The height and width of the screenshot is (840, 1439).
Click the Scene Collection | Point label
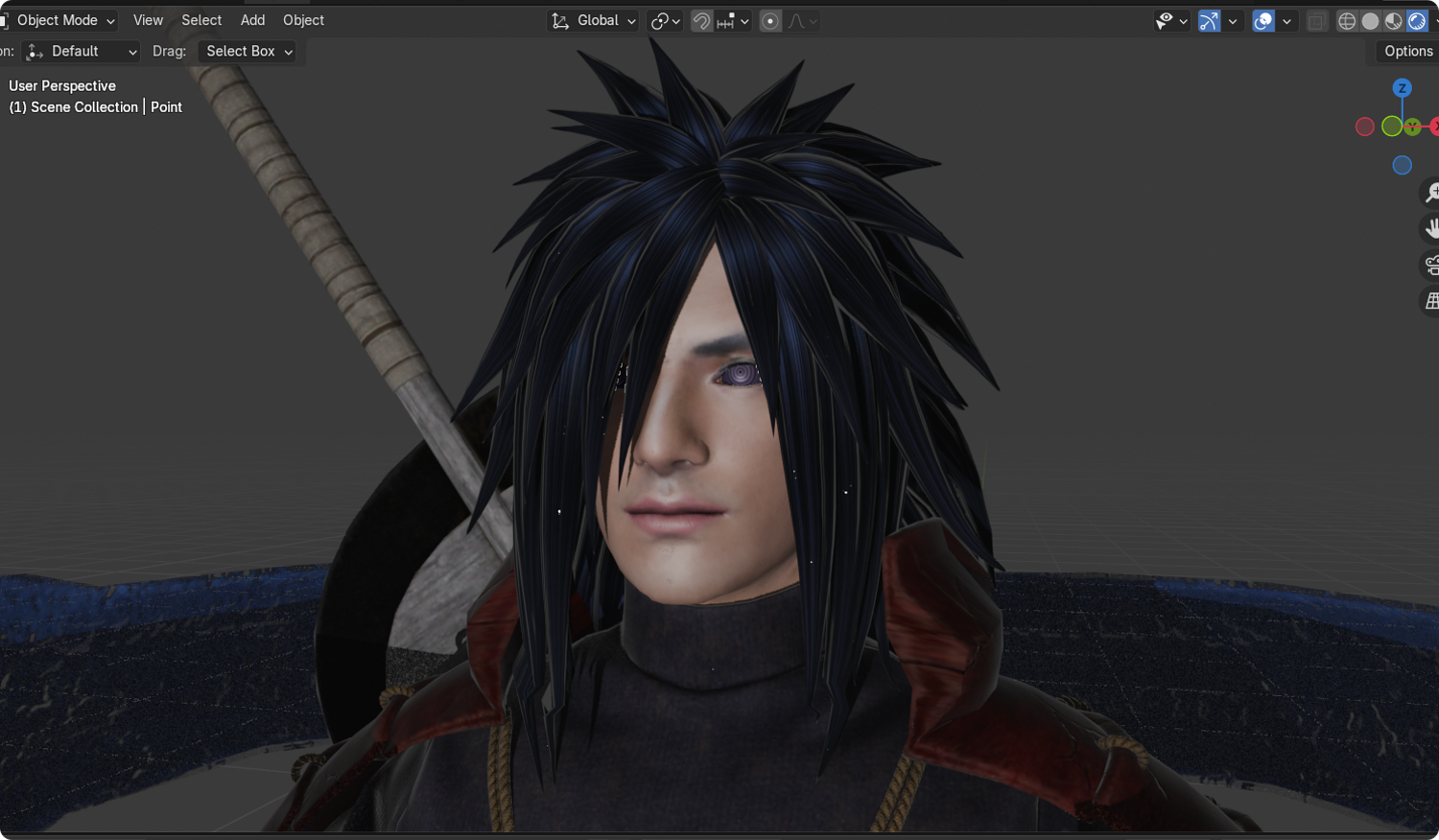click(x=95, y=106)
